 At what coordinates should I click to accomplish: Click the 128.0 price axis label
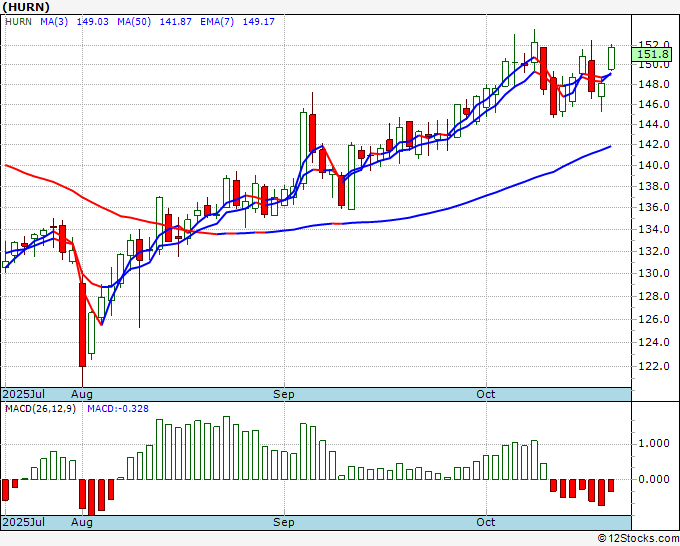[x=654, y=297]
